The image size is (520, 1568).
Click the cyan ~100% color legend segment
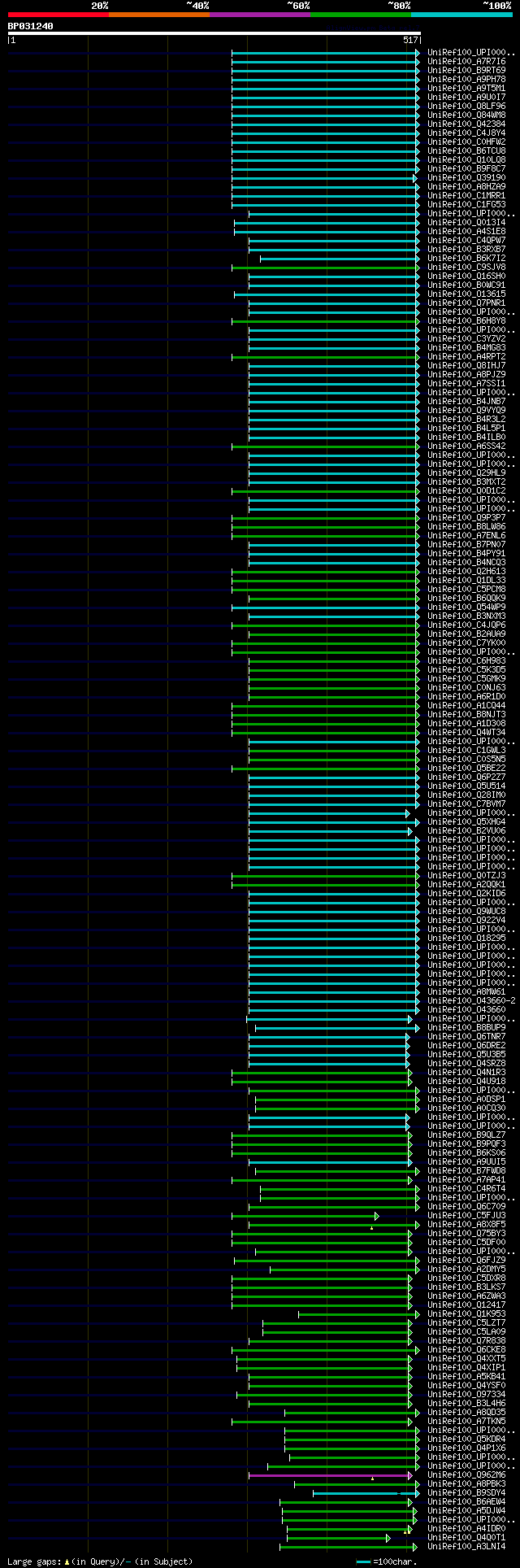click(461, 15)
